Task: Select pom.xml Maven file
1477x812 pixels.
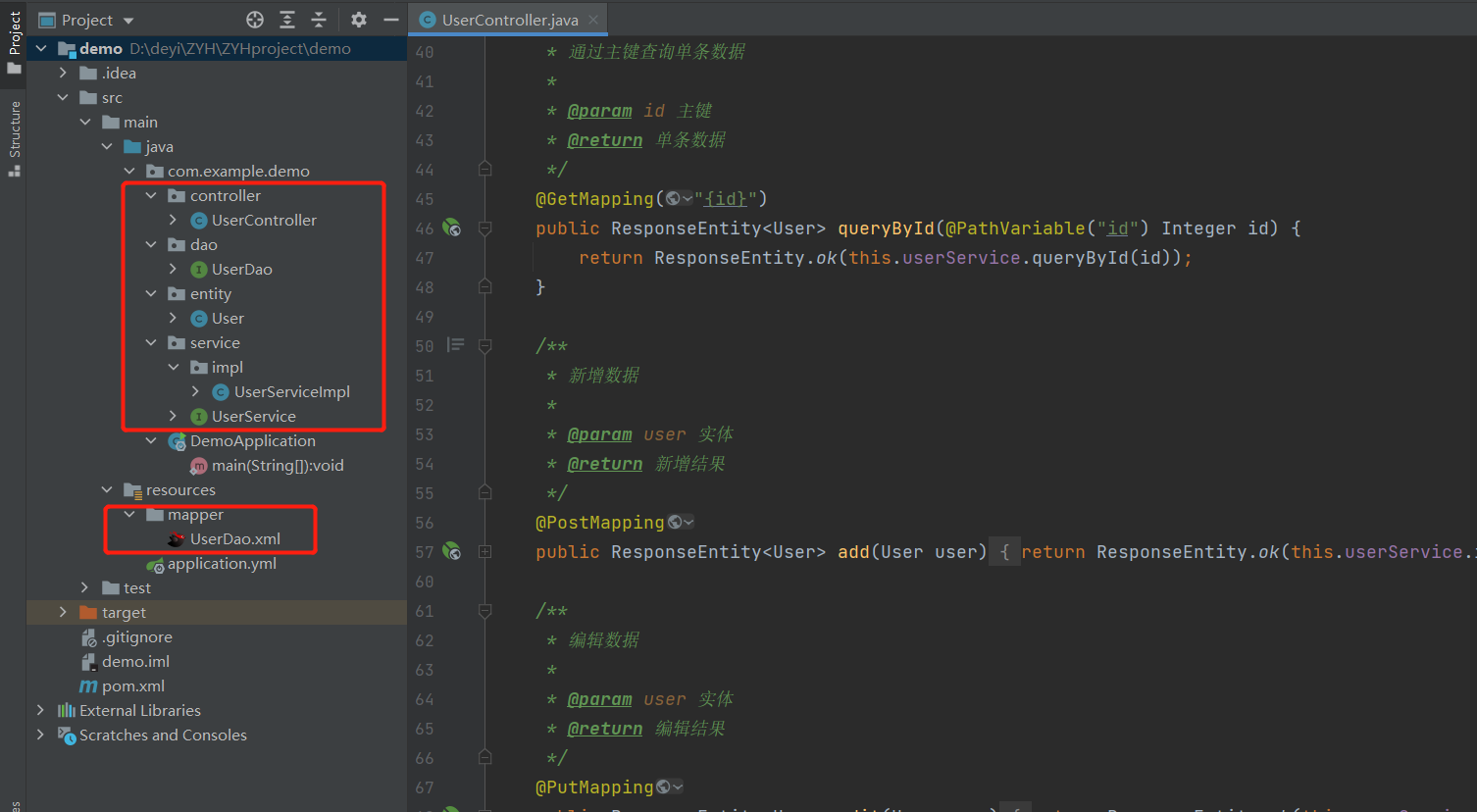Action: pyautogui.click(x=132, y=685)
